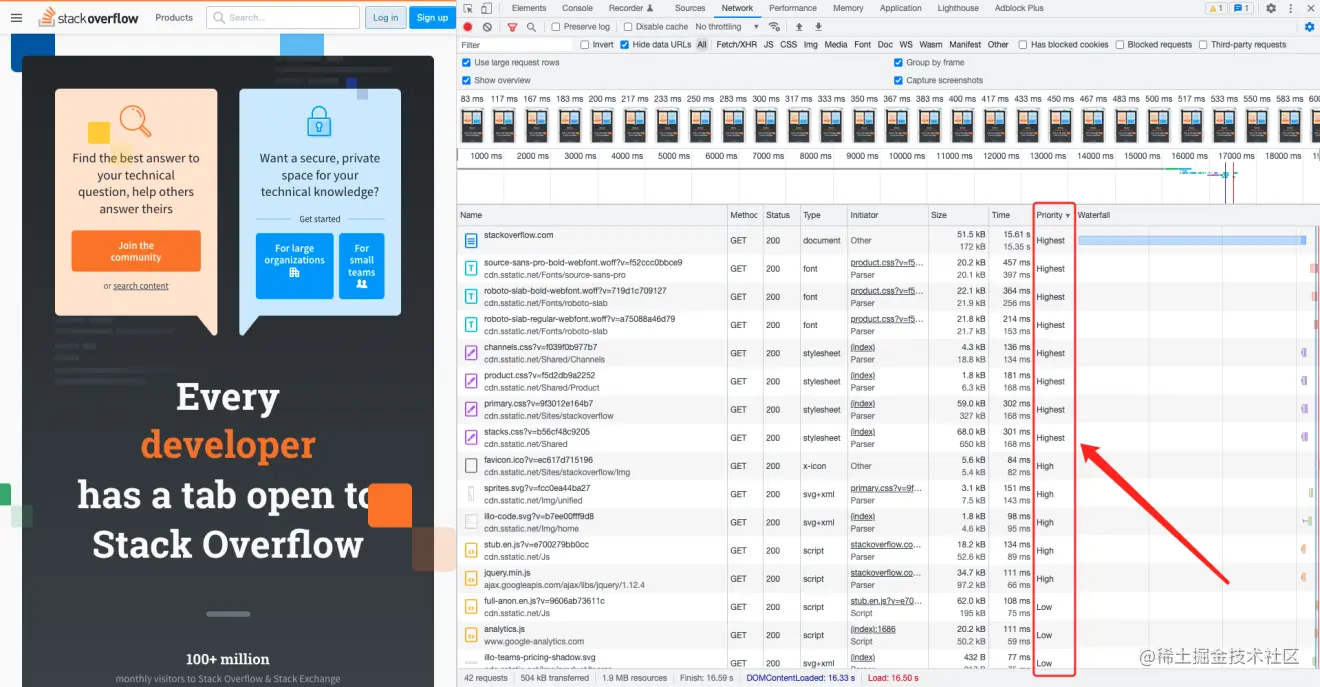Open the Application tab

[x=901, y=8]
